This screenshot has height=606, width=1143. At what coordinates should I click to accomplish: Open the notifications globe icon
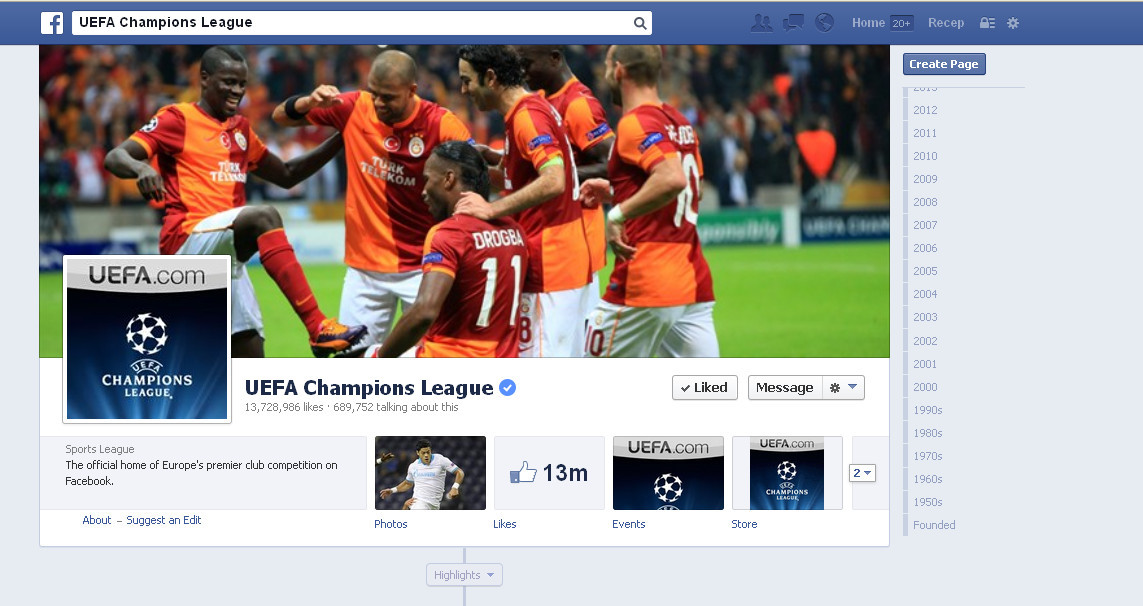(824, 23)
